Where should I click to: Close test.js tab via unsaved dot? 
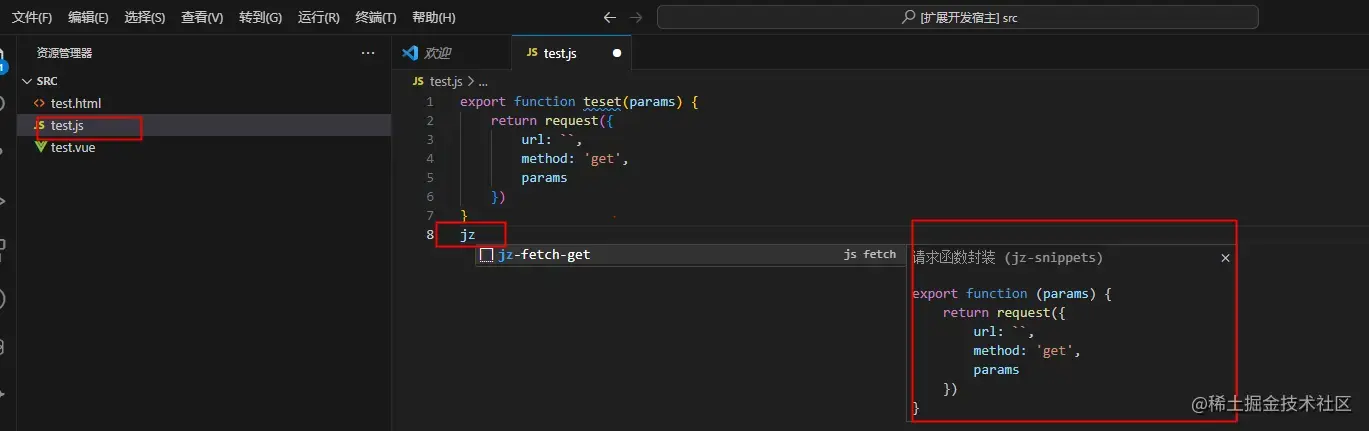(616, 53)
